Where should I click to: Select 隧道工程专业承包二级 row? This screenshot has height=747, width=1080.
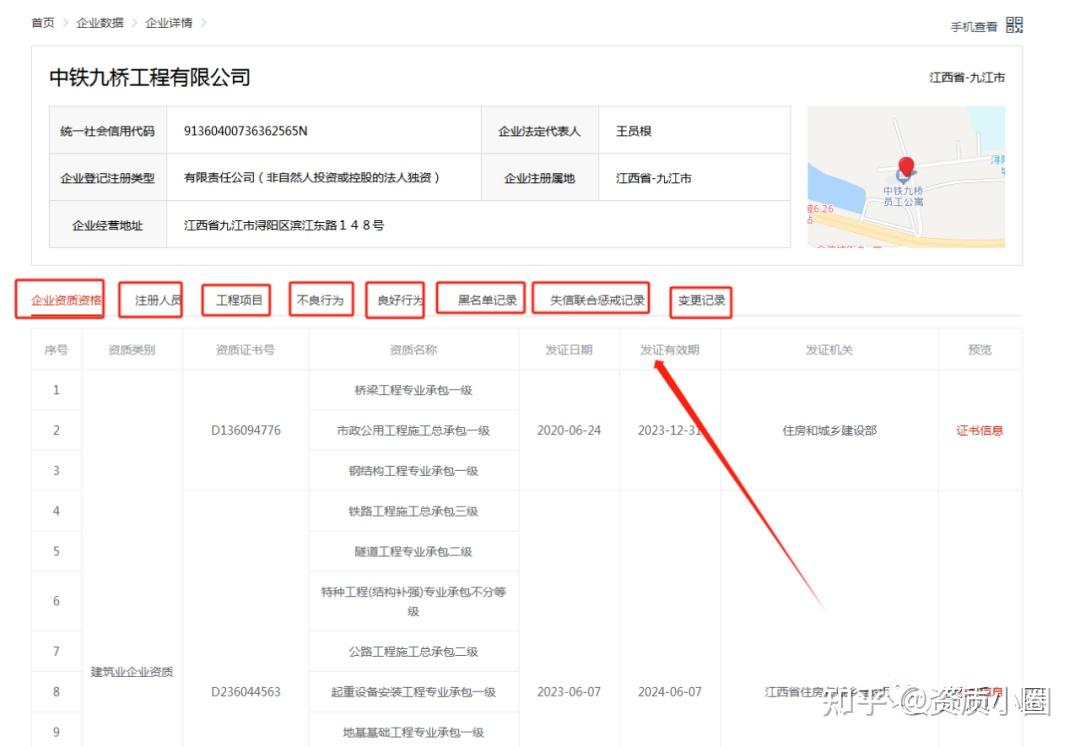coord(413,551)
